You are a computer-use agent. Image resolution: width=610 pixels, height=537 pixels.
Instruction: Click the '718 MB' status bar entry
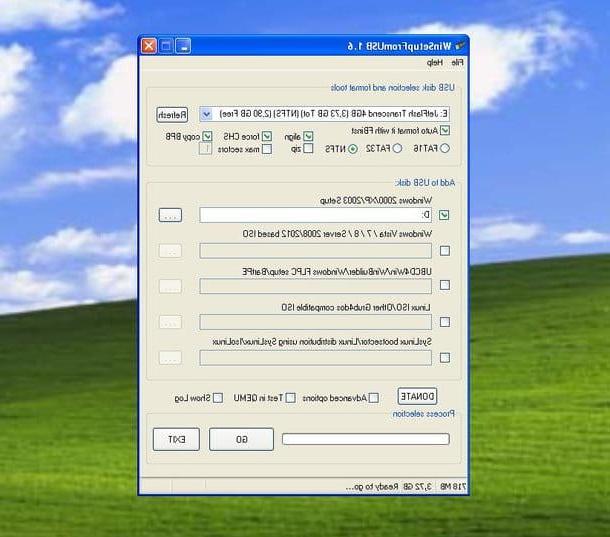point(453,487)
